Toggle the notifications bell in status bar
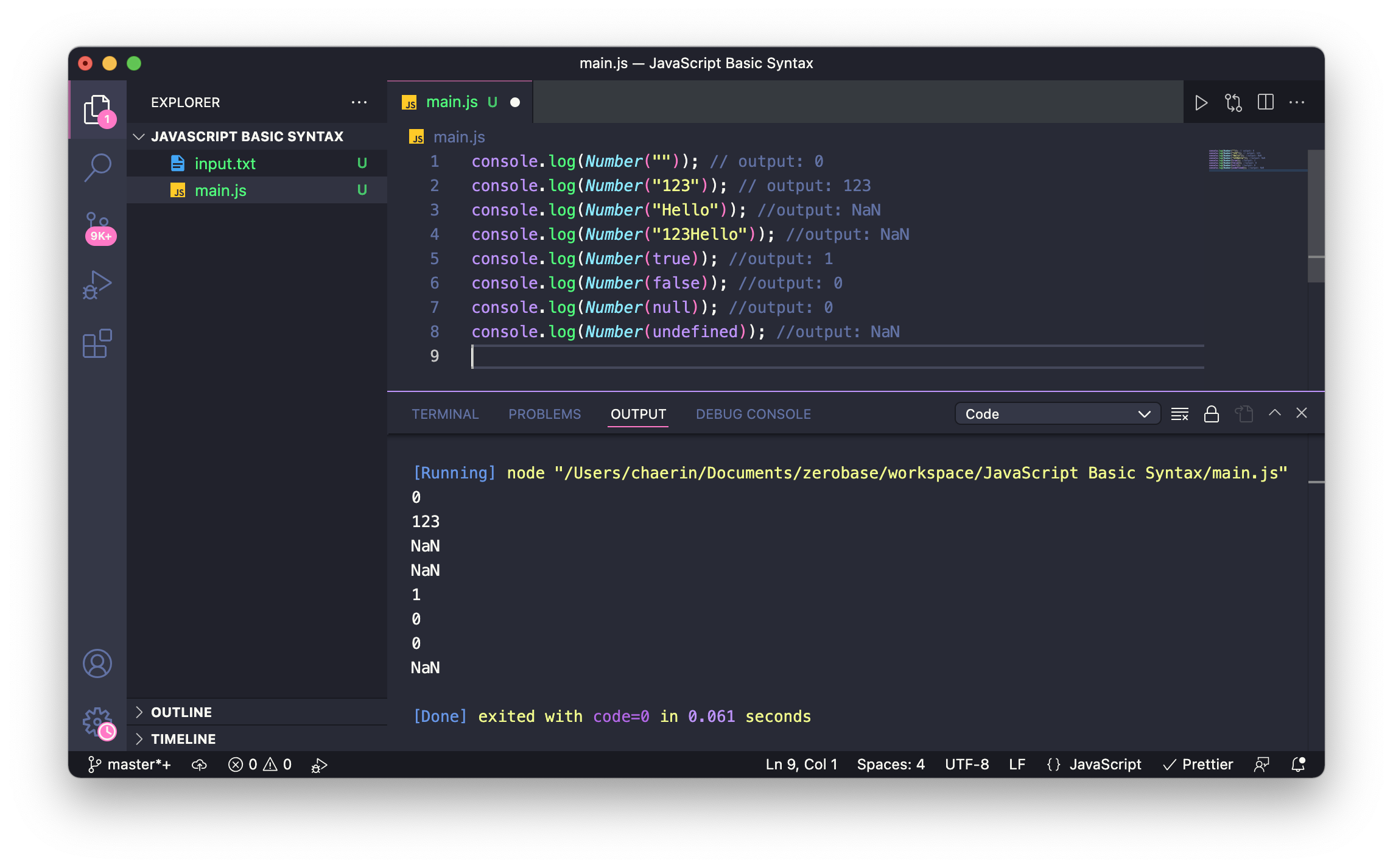The height and width of the screenshot is (868, 1393). coord(1298,765)
